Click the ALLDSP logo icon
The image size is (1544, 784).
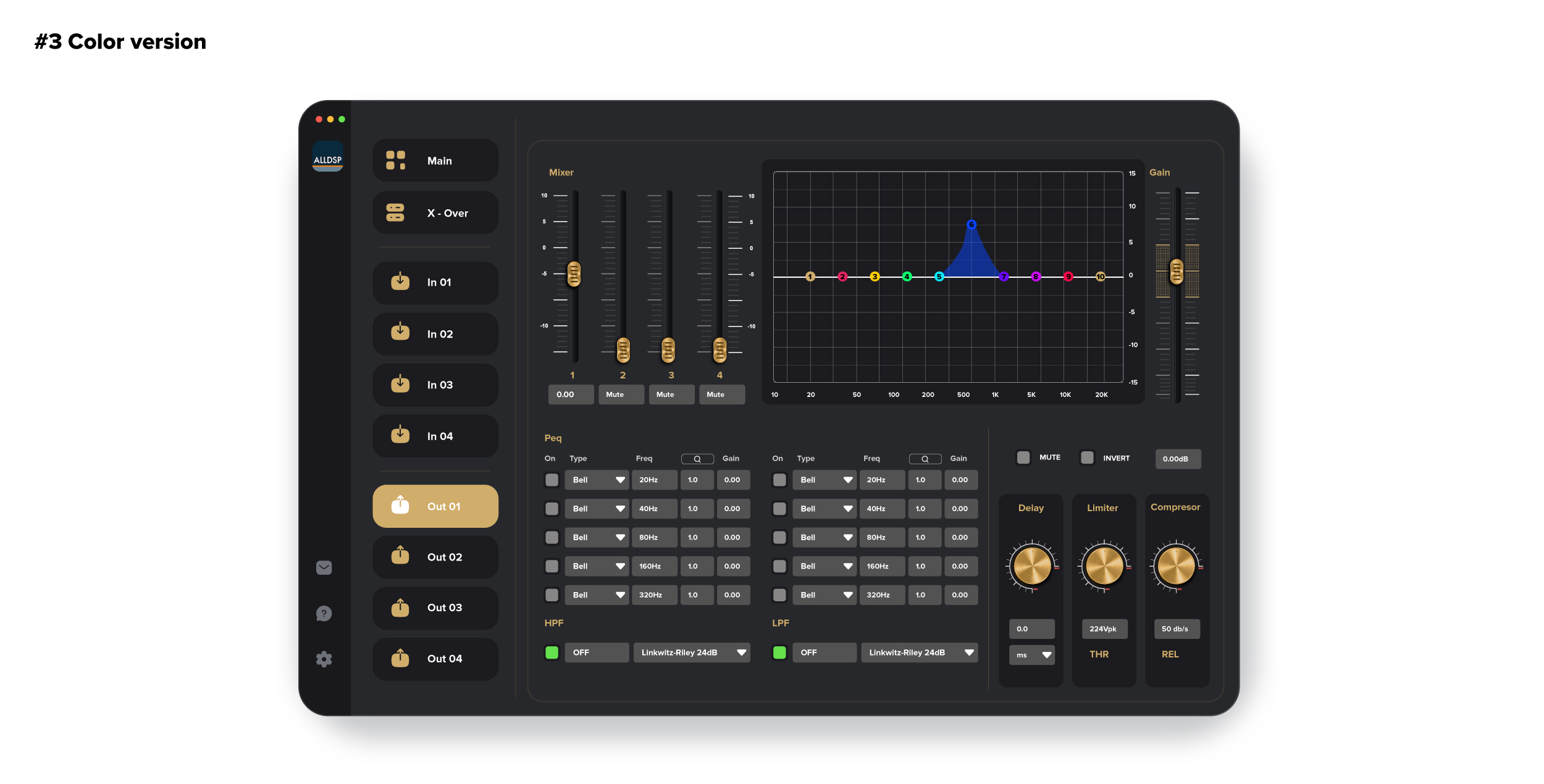tap(327, 157)
